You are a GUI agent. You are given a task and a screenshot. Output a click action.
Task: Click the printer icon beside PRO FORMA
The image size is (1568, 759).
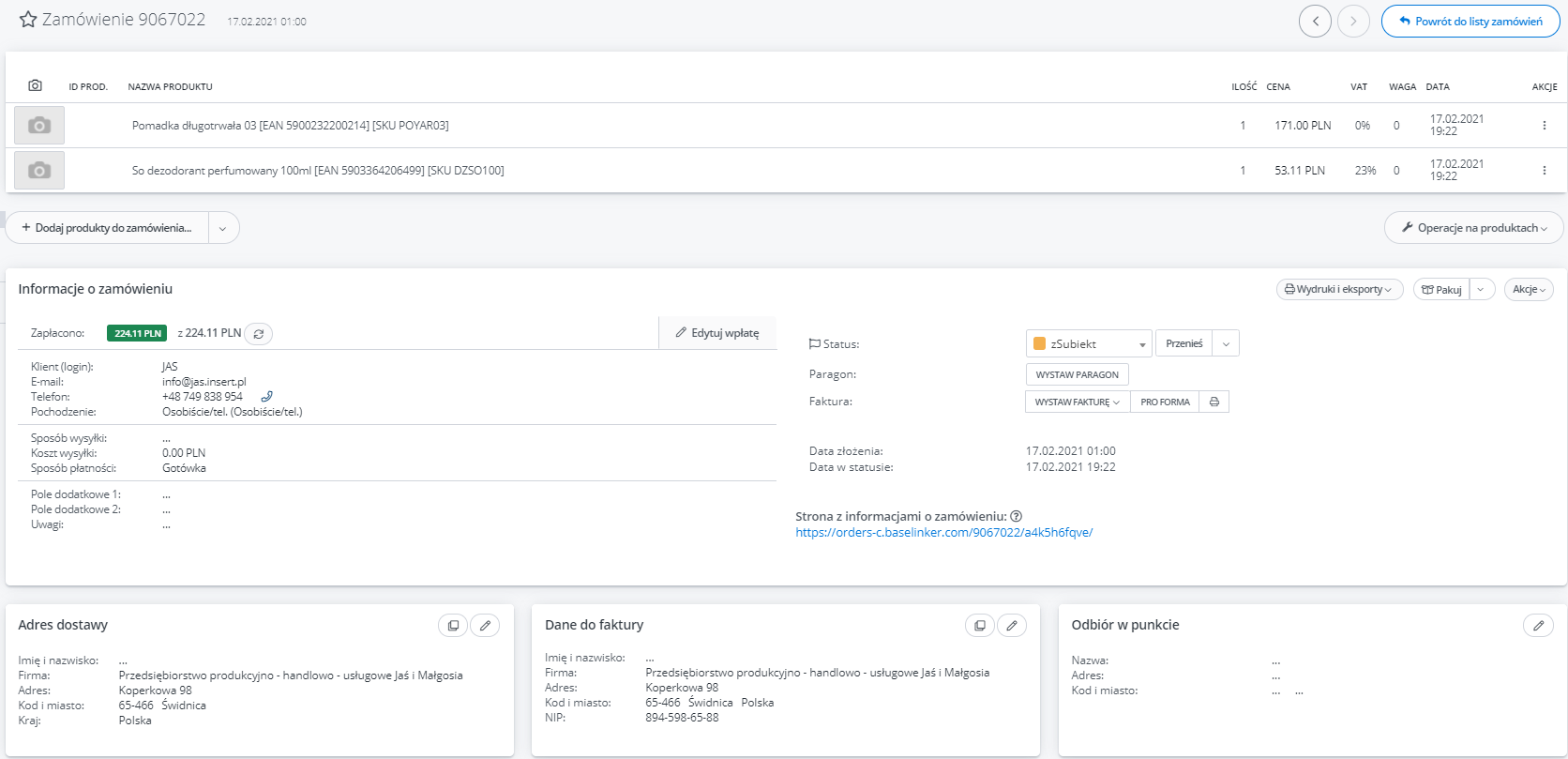coord(1214,402)
